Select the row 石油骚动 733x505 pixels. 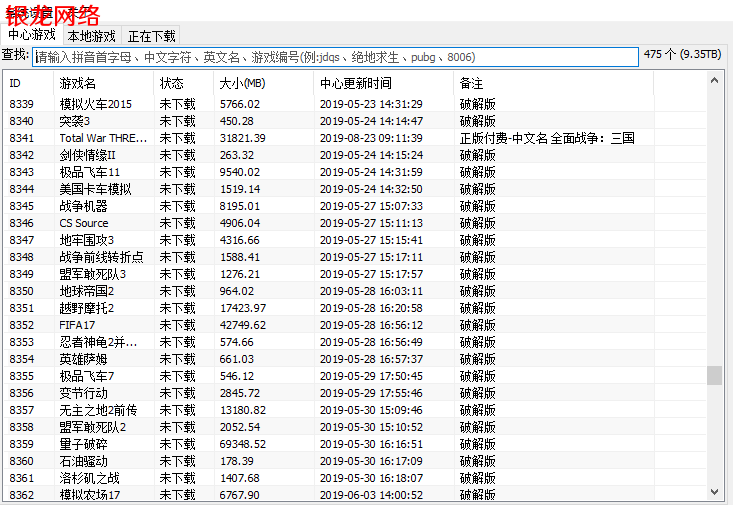point(354,461)
